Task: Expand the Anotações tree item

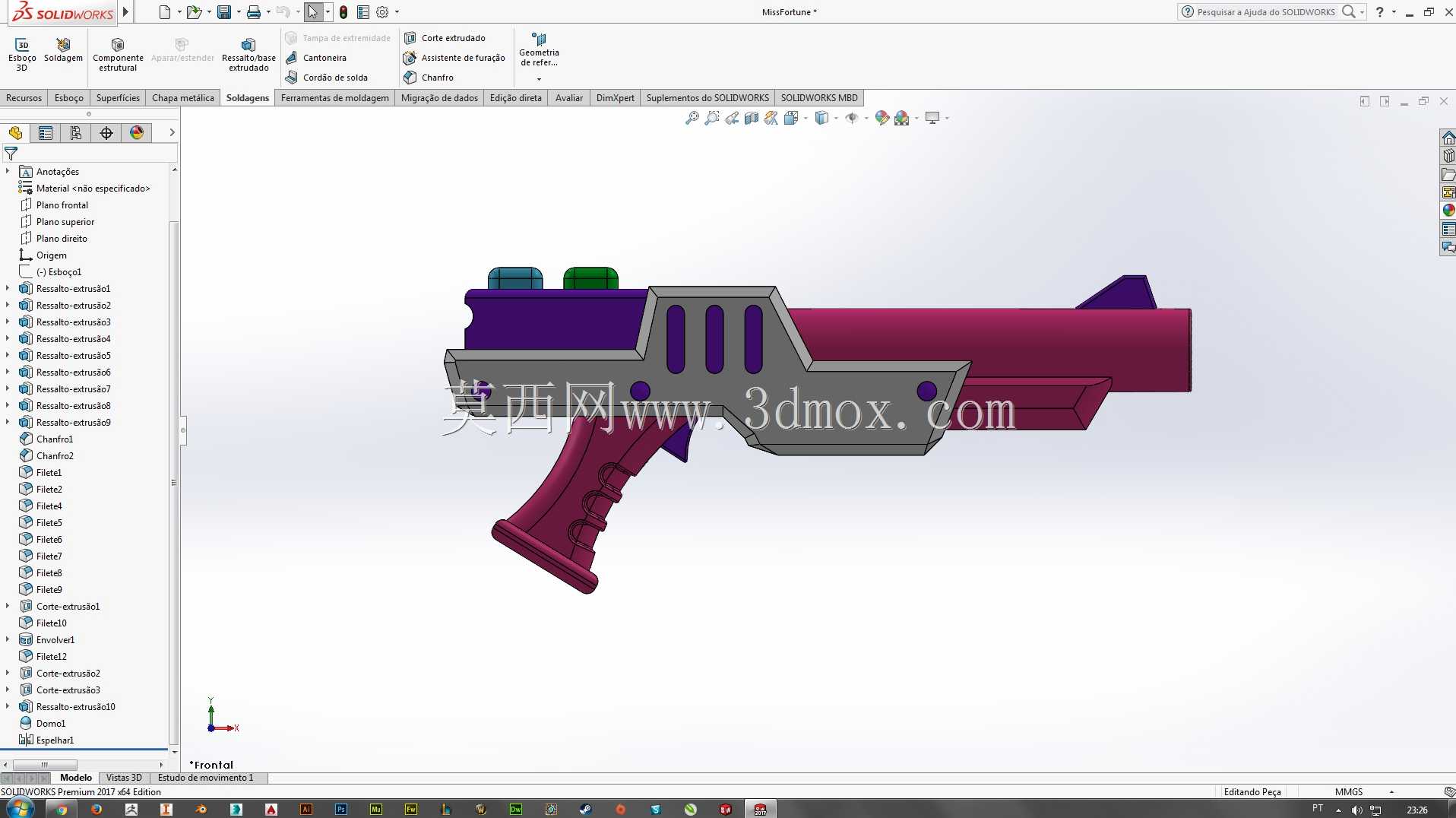Action: pyautogui.click(x=8, y=172)
